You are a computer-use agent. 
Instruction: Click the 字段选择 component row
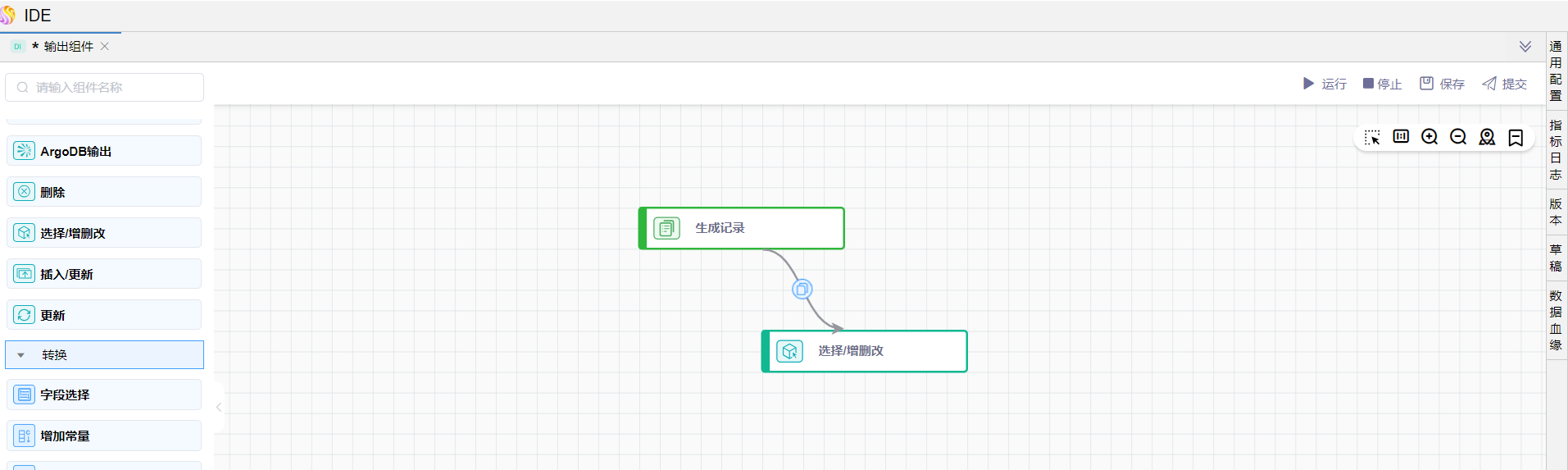104,395
